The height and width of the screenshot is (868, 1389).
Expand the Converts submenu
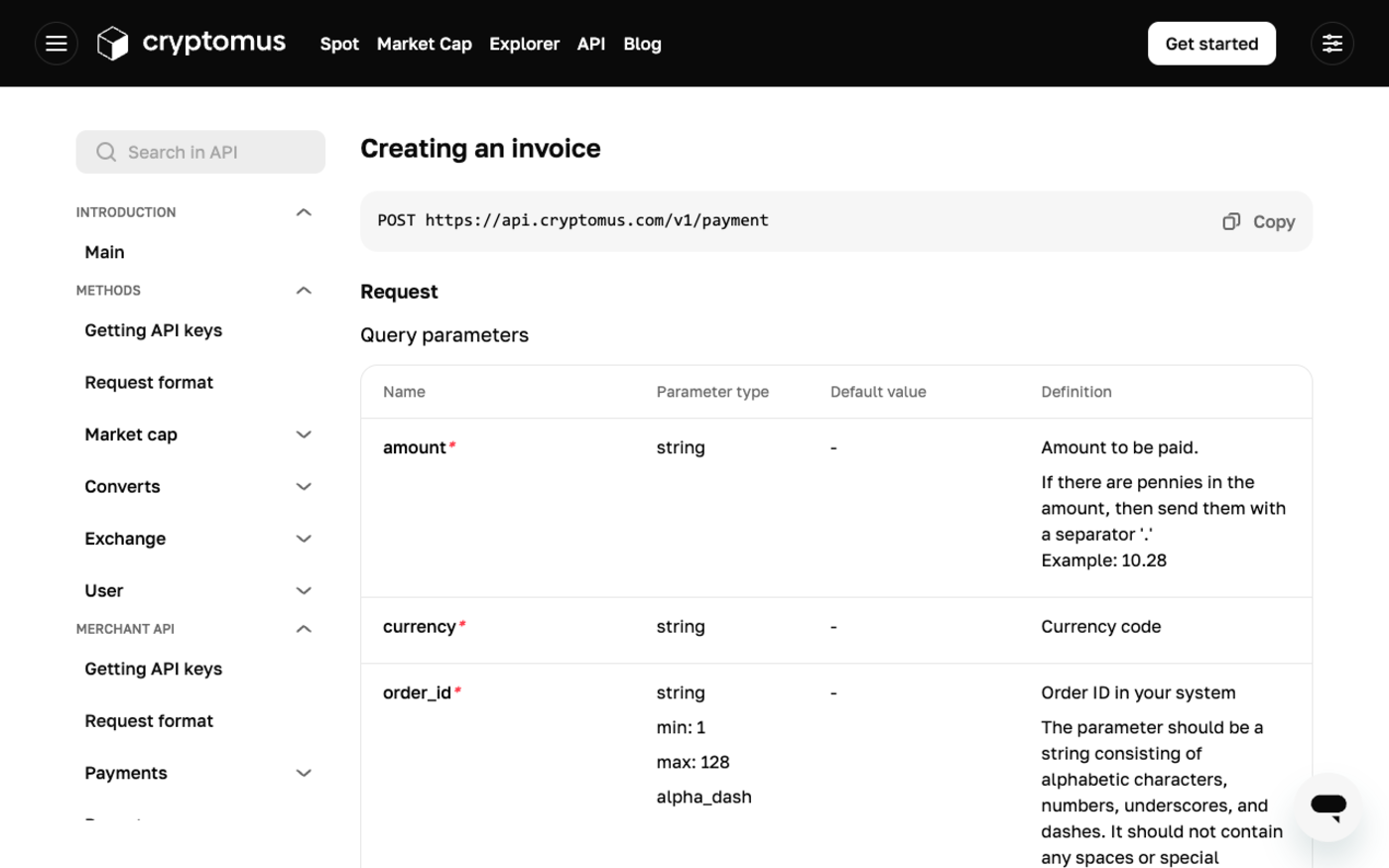[x=304, y=487]
